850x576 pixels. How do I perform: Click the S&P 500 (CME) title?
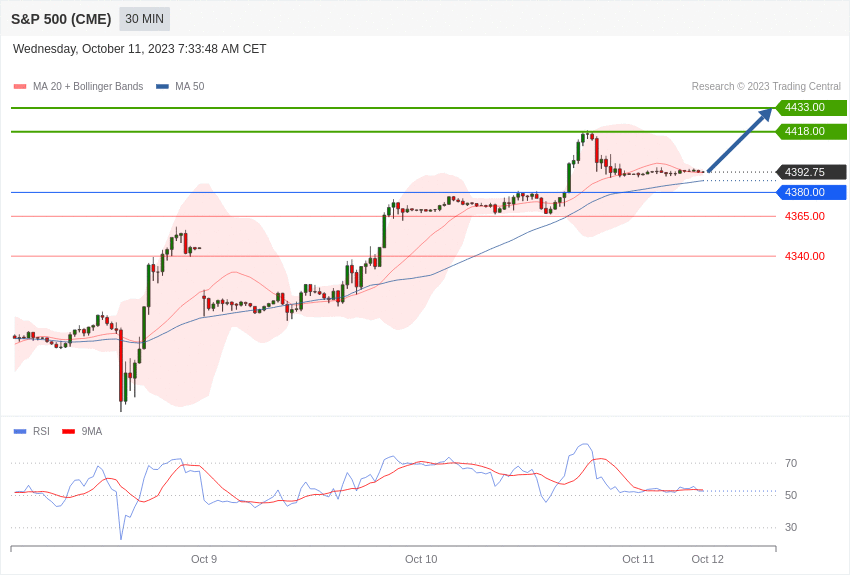coord(61,19)
